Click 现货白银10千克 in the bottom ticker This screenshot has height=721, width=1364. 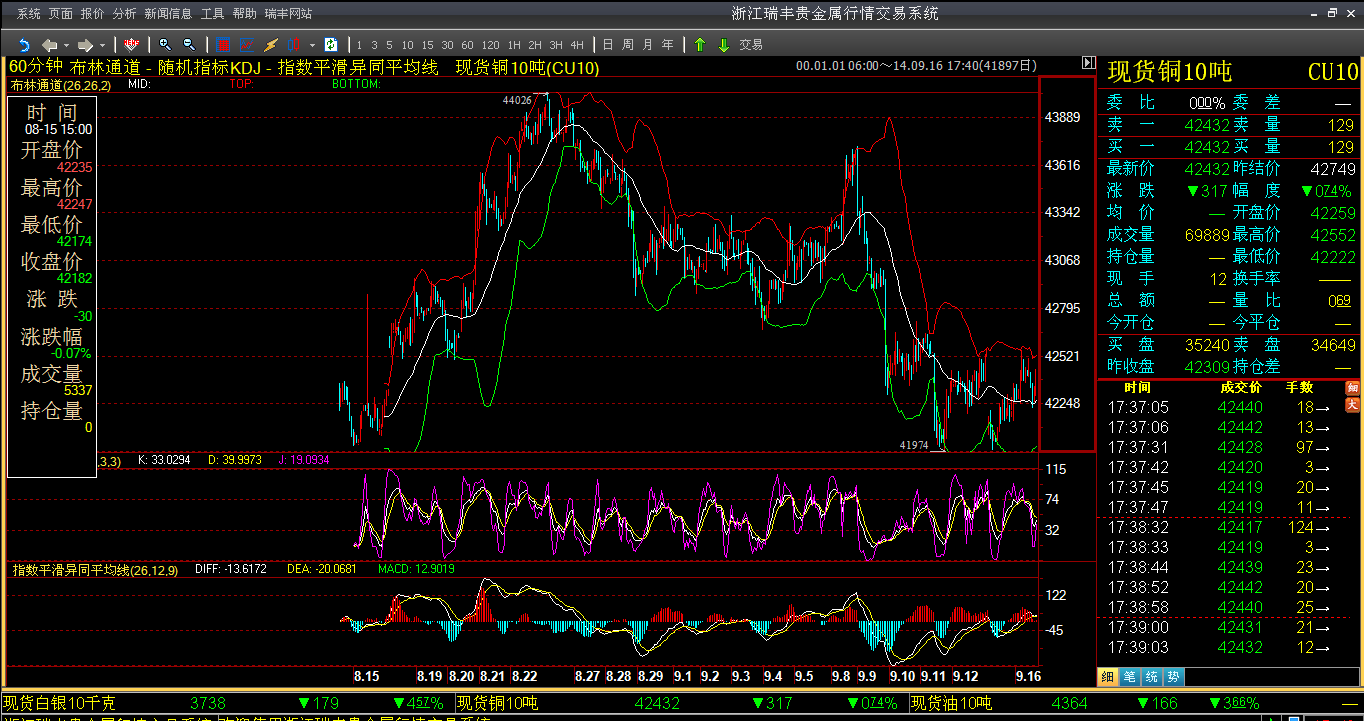(60, 703)
